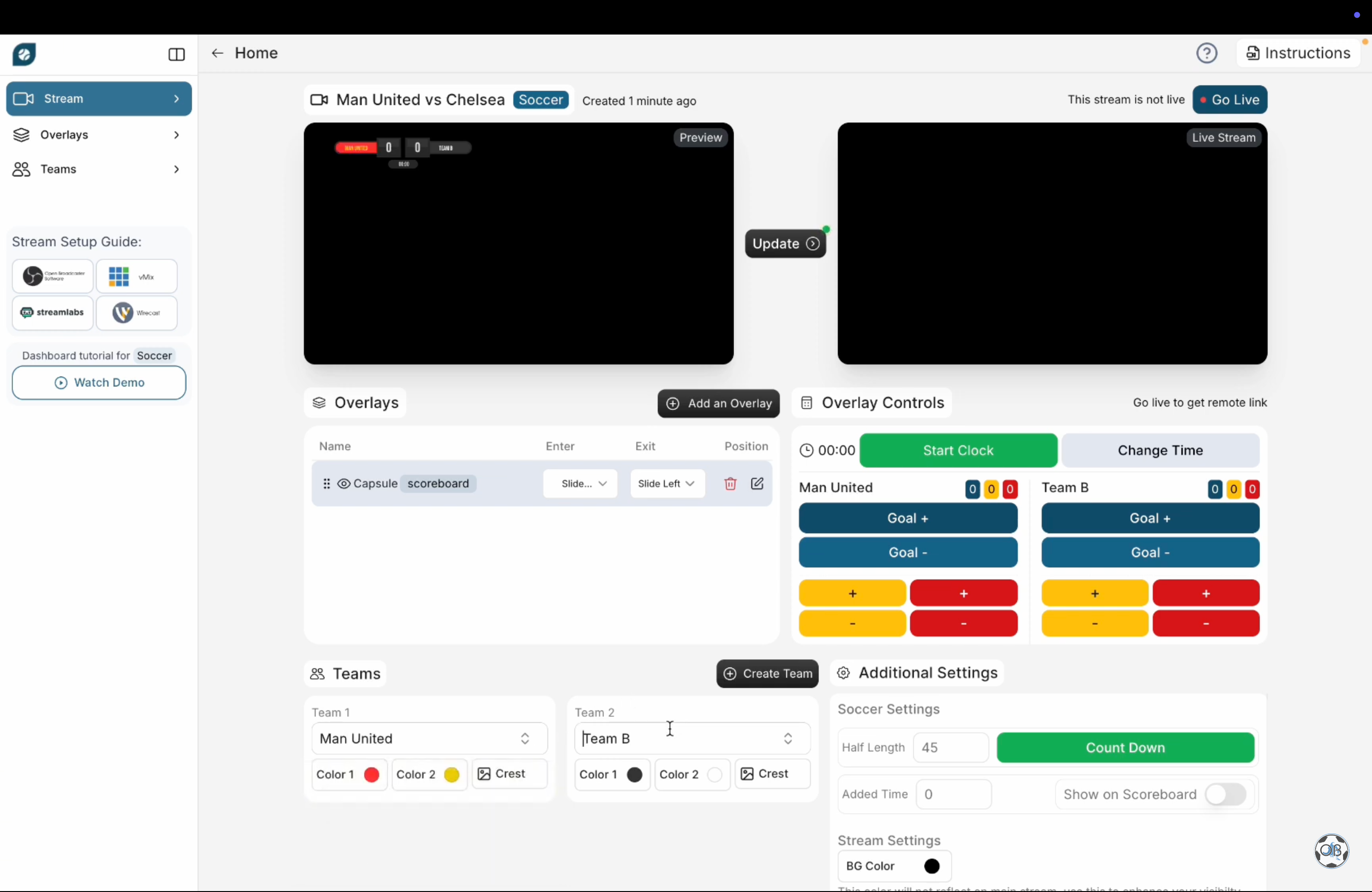Screen dimensions: 1372x892
Task: Toggle visibility eye of Capsule overlay
Action: point(343,484)
